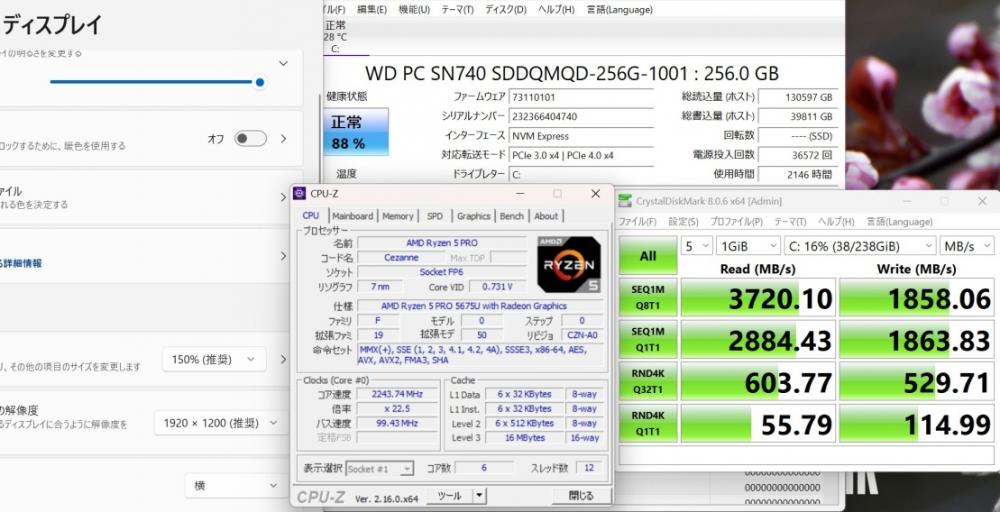Open 編集(E) menu in CrystalDiskInfo
The image size is (1000, 512).
pos(372,10)
